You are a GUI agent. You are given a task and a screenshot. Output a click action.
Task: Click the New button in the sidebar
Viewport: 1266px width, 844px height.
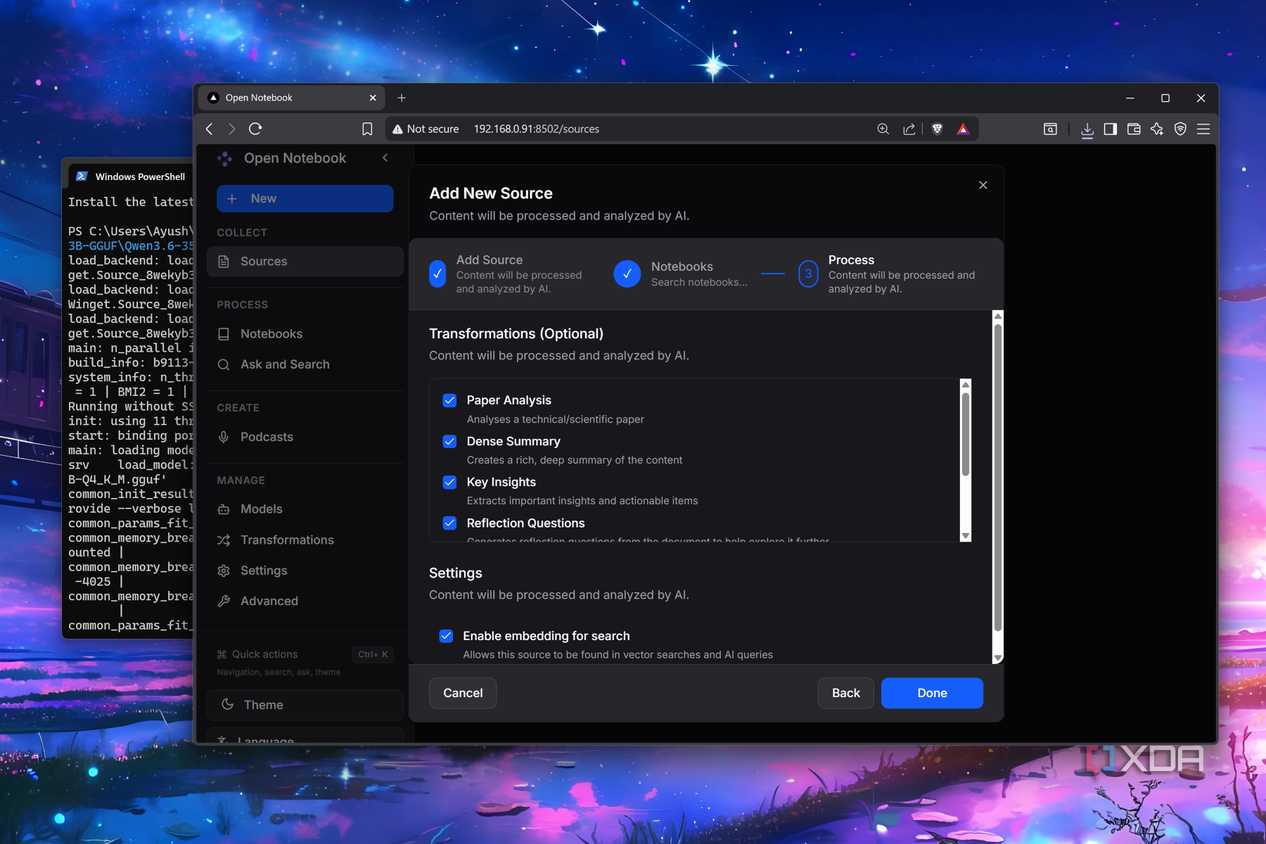tap(305, 198)
